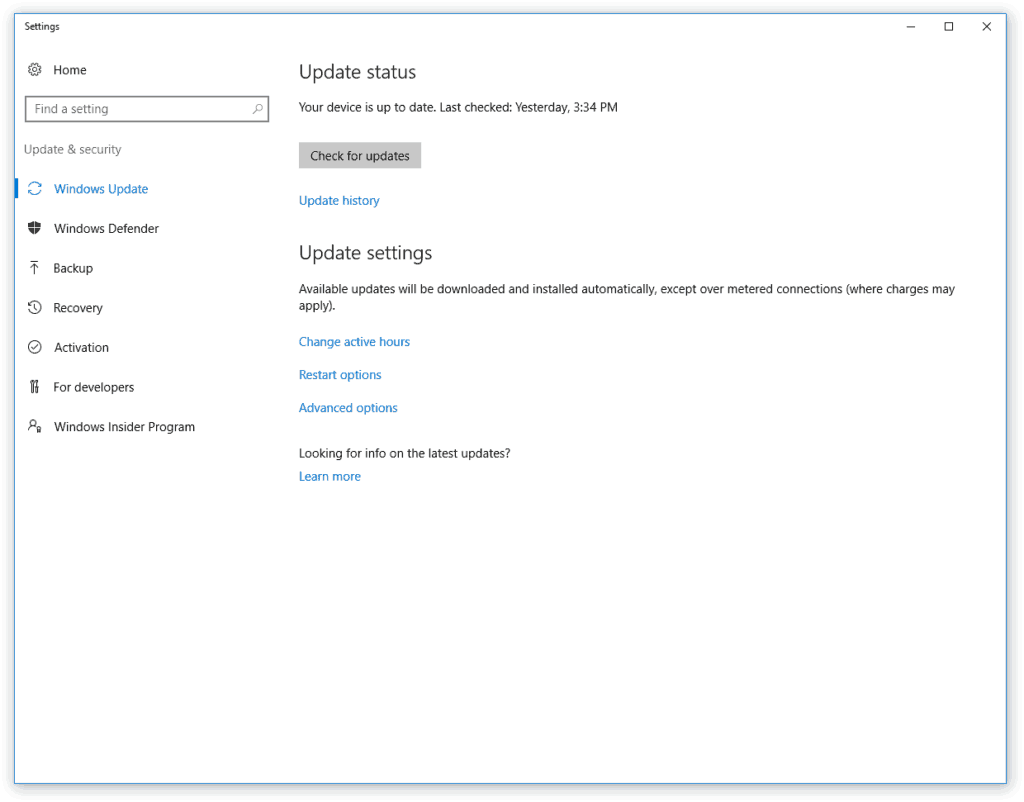Click the Windows Insider Program person icon

point(35,427)
